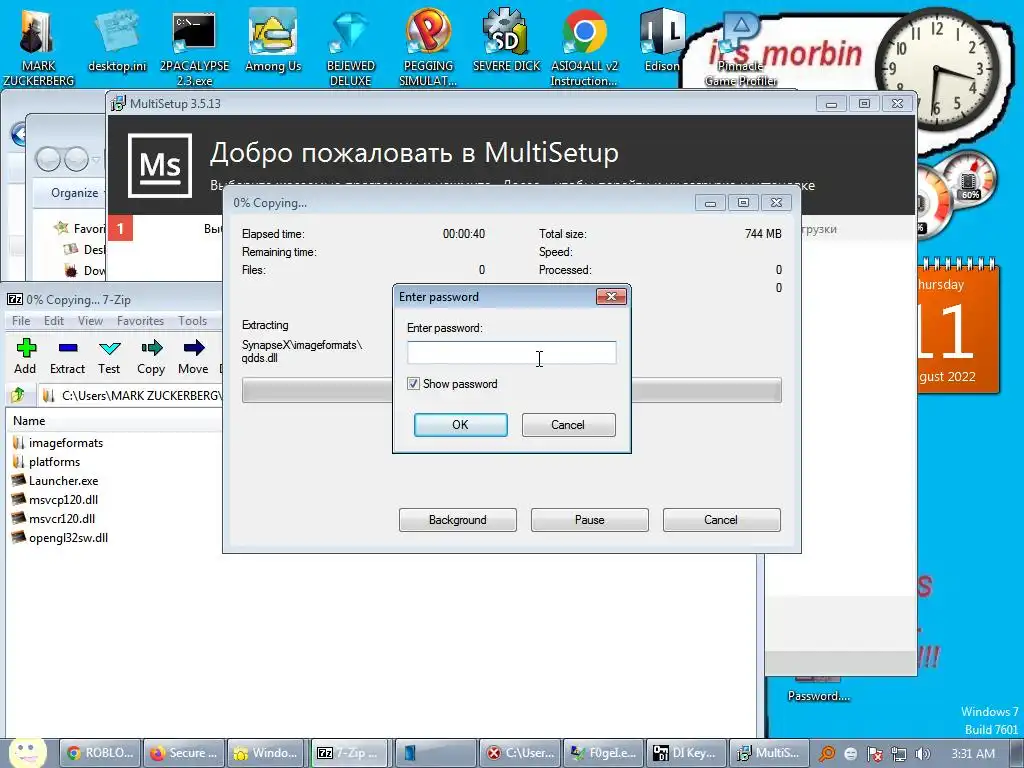Open the Organize menu in Explorer window
Image resolution: width=1024 pixels, height=768 pixels.
coord(74,193)
